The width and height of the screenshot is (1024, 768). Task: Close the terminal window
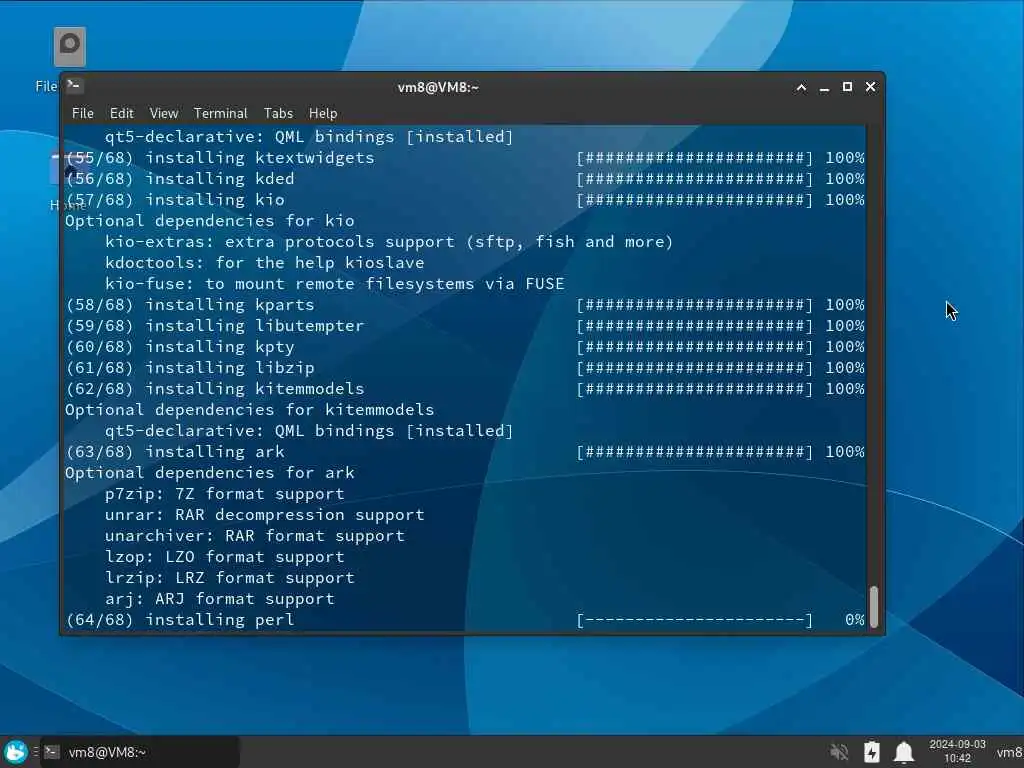(870, 87)
